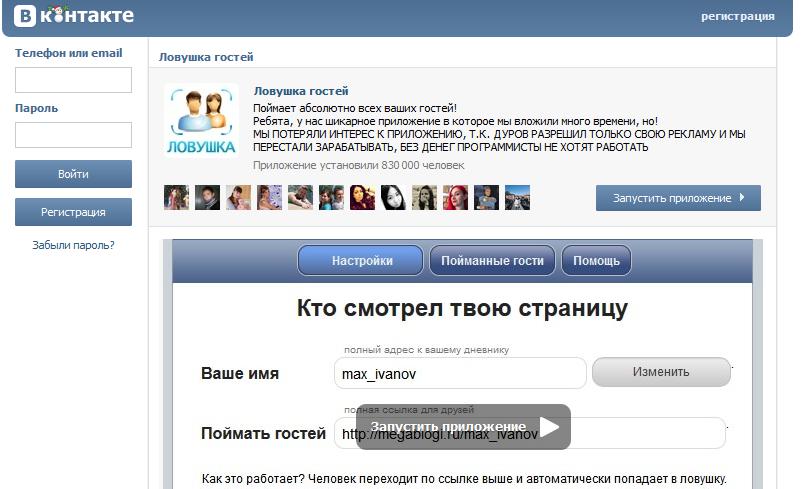Click the Поймает абсолютно всех ваших гостей! line
This screenshot has width=805, height=489.
(x=355, y=108)
